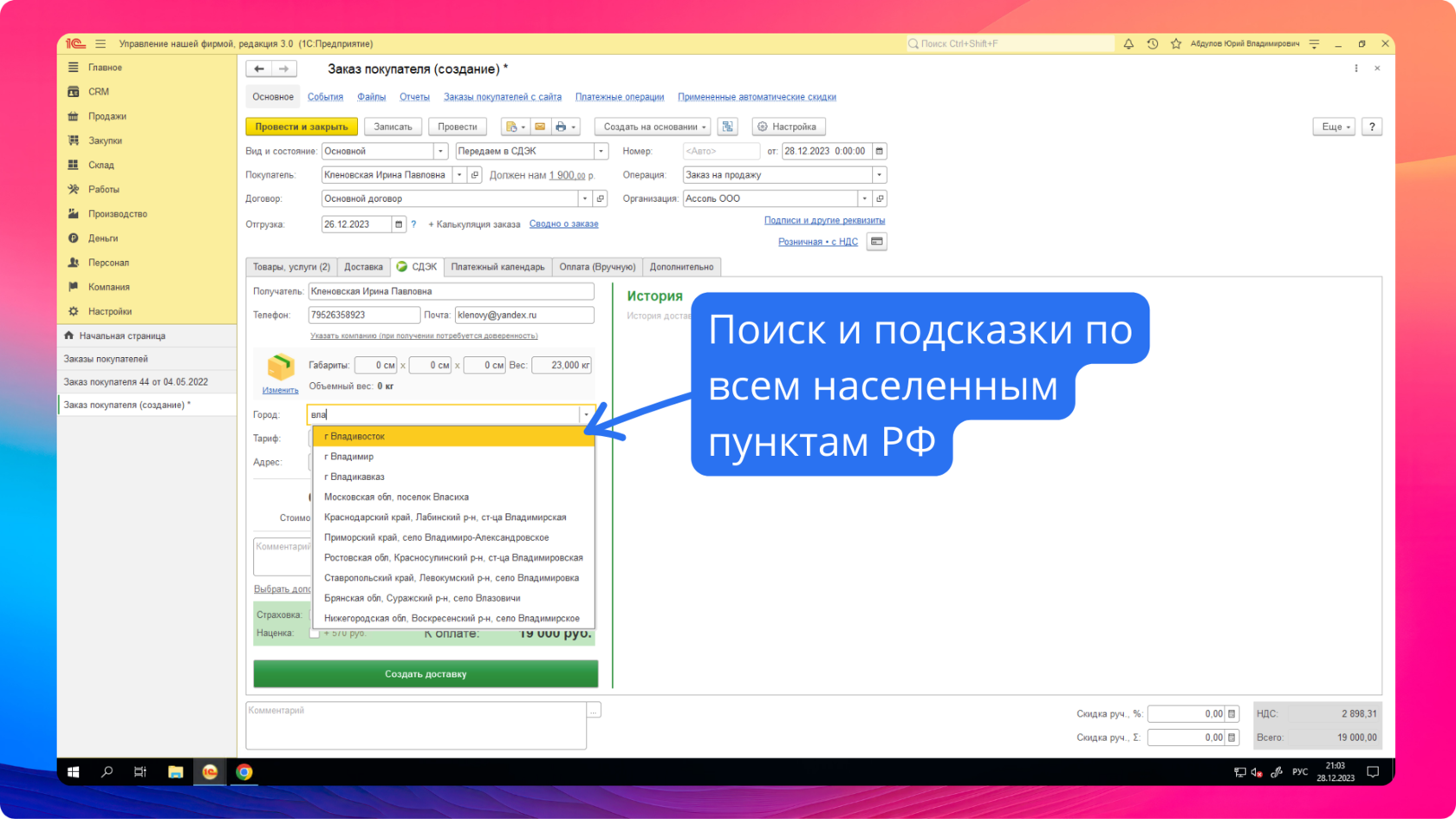Viewport: 1456px width, 819px height.
Task: Click Windows taskbar search icon
Action: coord(107,771)
